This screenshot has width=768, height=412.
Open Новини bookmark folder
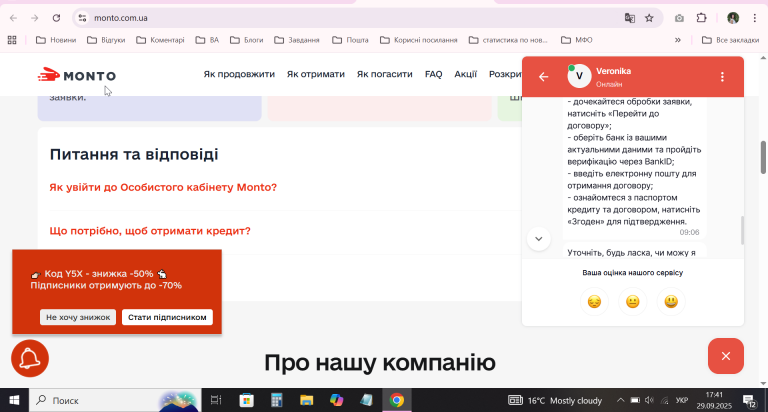56,40
